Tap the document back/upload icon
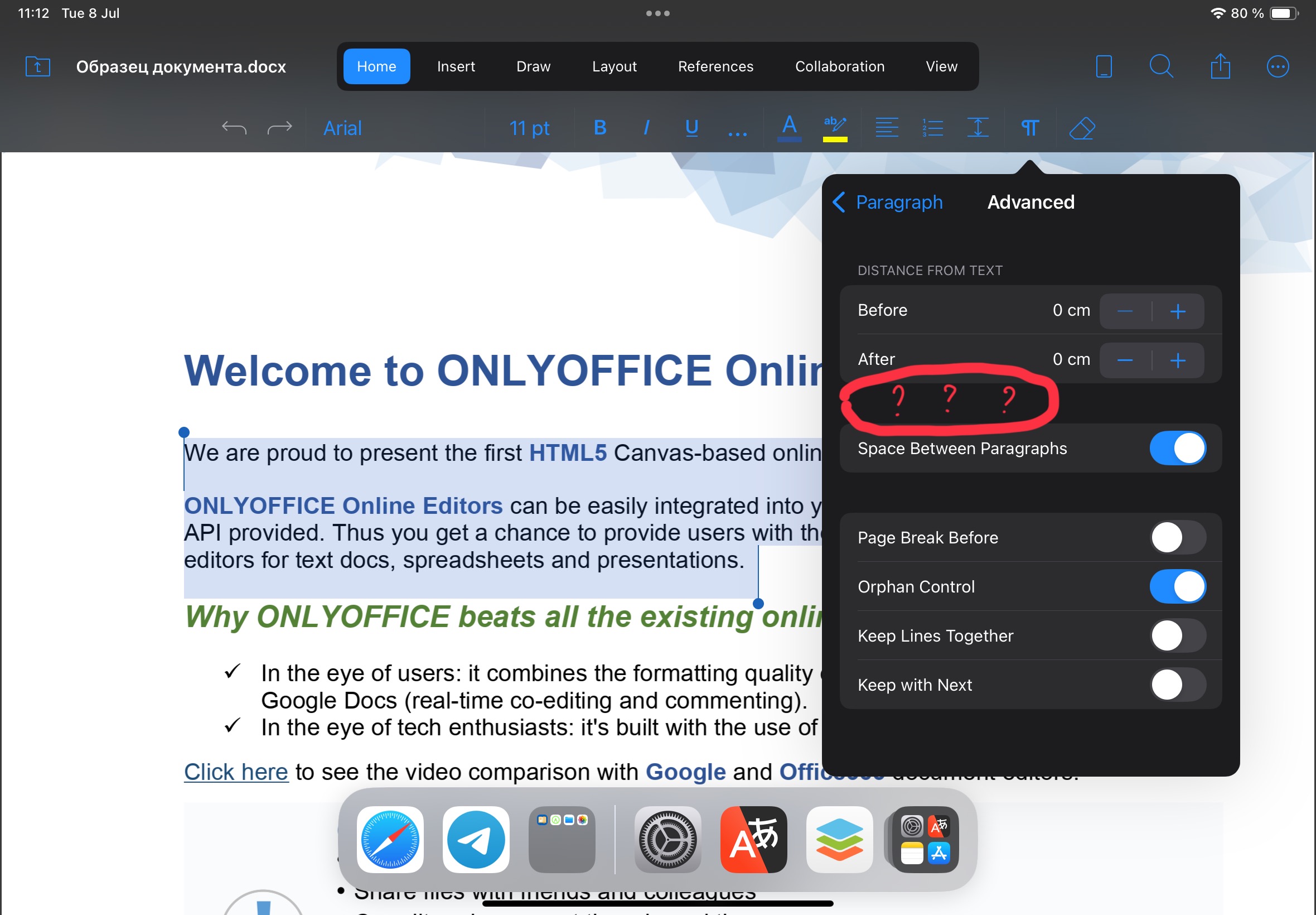Image resolution: width=1316 pixels, height=915 pixels. tap(38, 66)
